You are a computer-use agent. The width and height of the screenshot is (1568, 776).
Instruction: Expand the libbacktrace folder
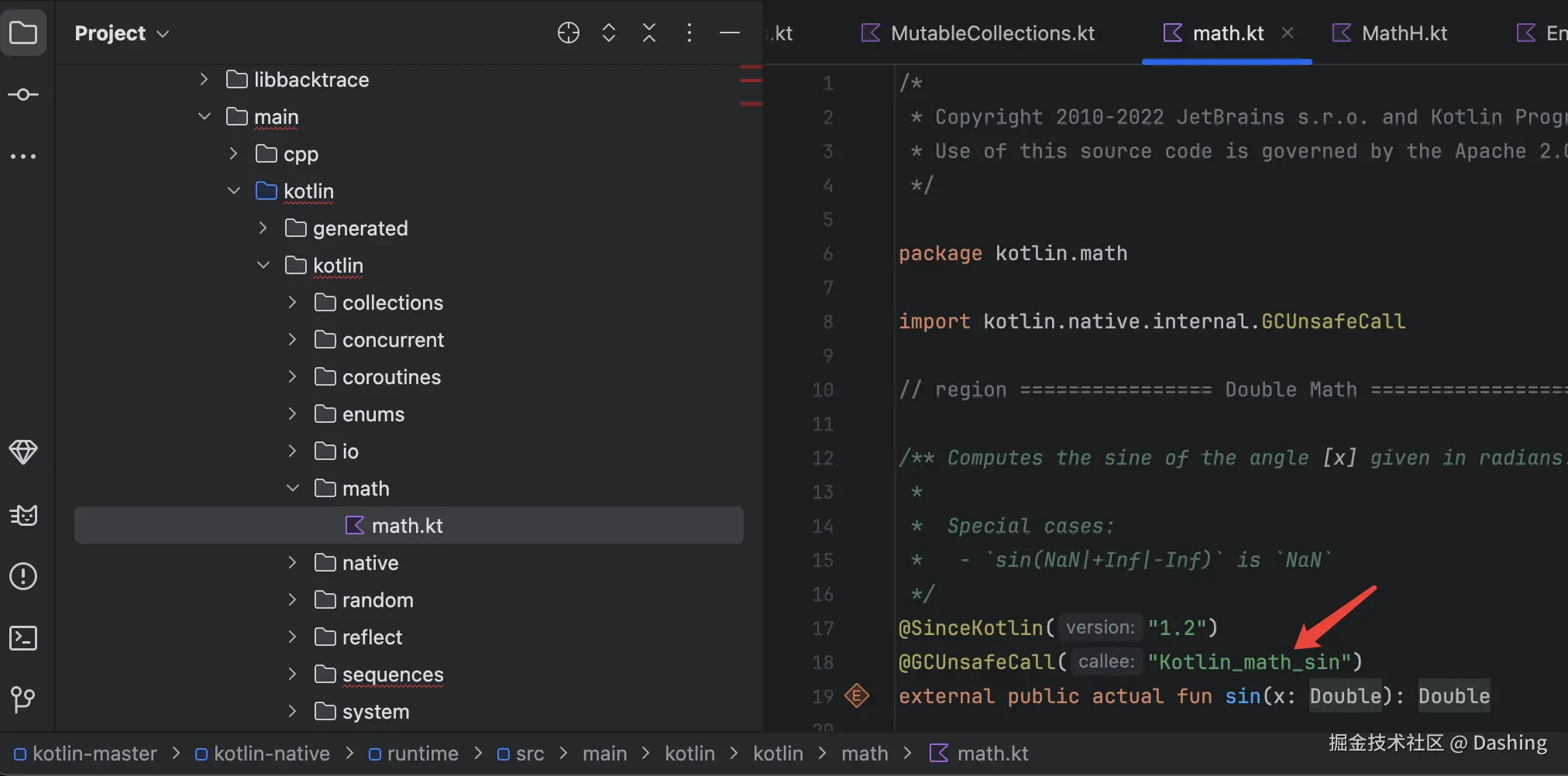(x=204, y=79)
